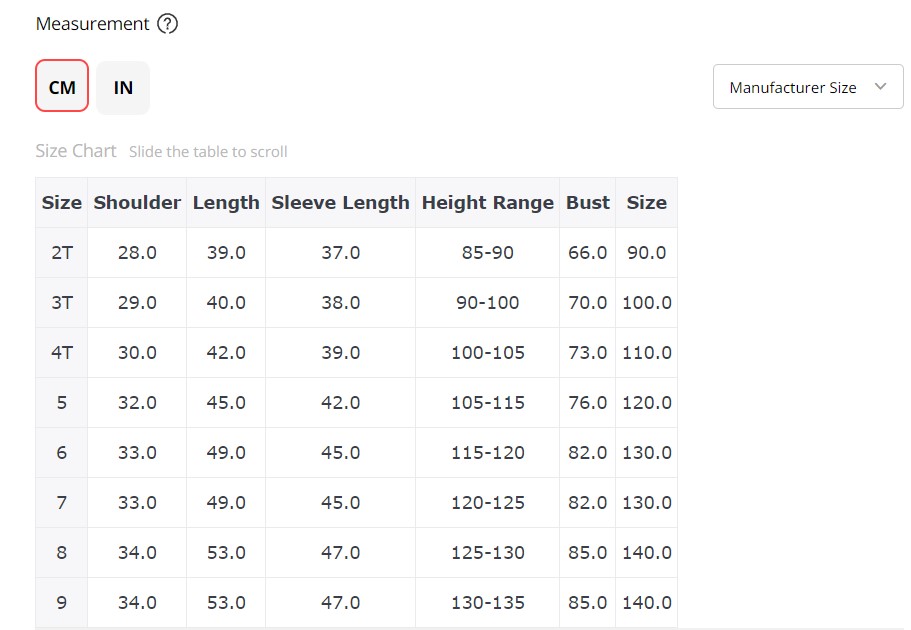Click the Measurement help question mark icon
This screenshot has height=630, width=911.
[167, 24]
